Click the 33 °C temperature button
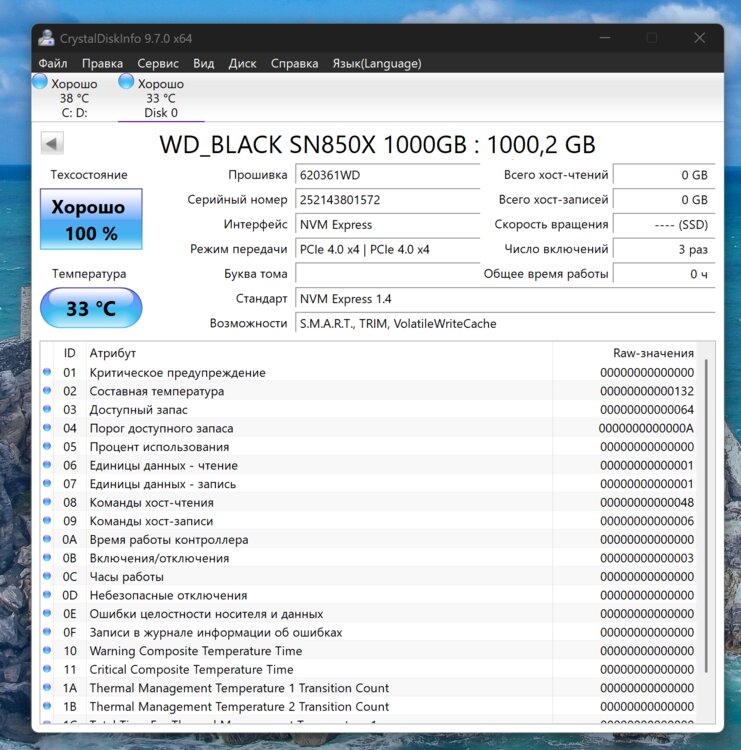741x750 pixels. pos(91,309)
